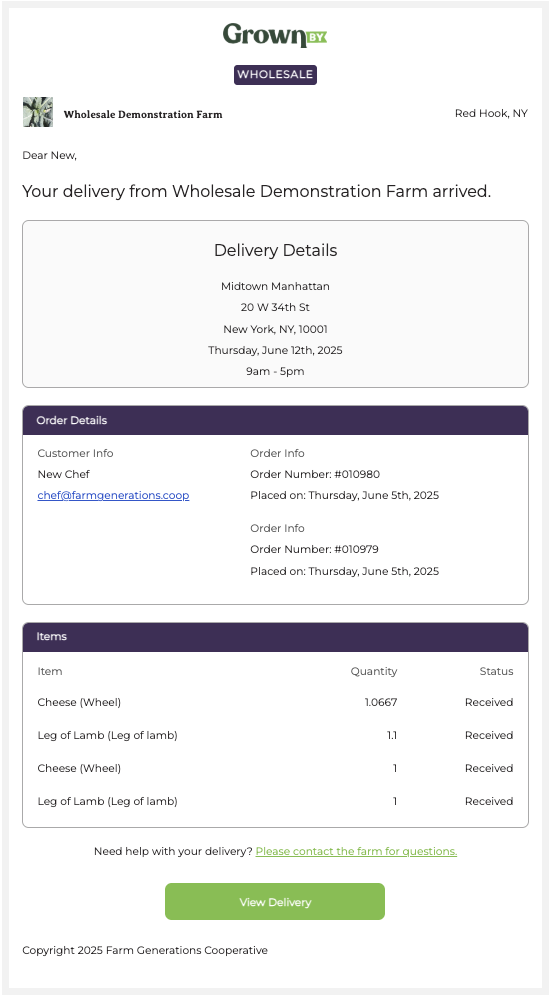Select Order Number #010979 text
This screenshot has width=553, height=997.
(315, 549)
